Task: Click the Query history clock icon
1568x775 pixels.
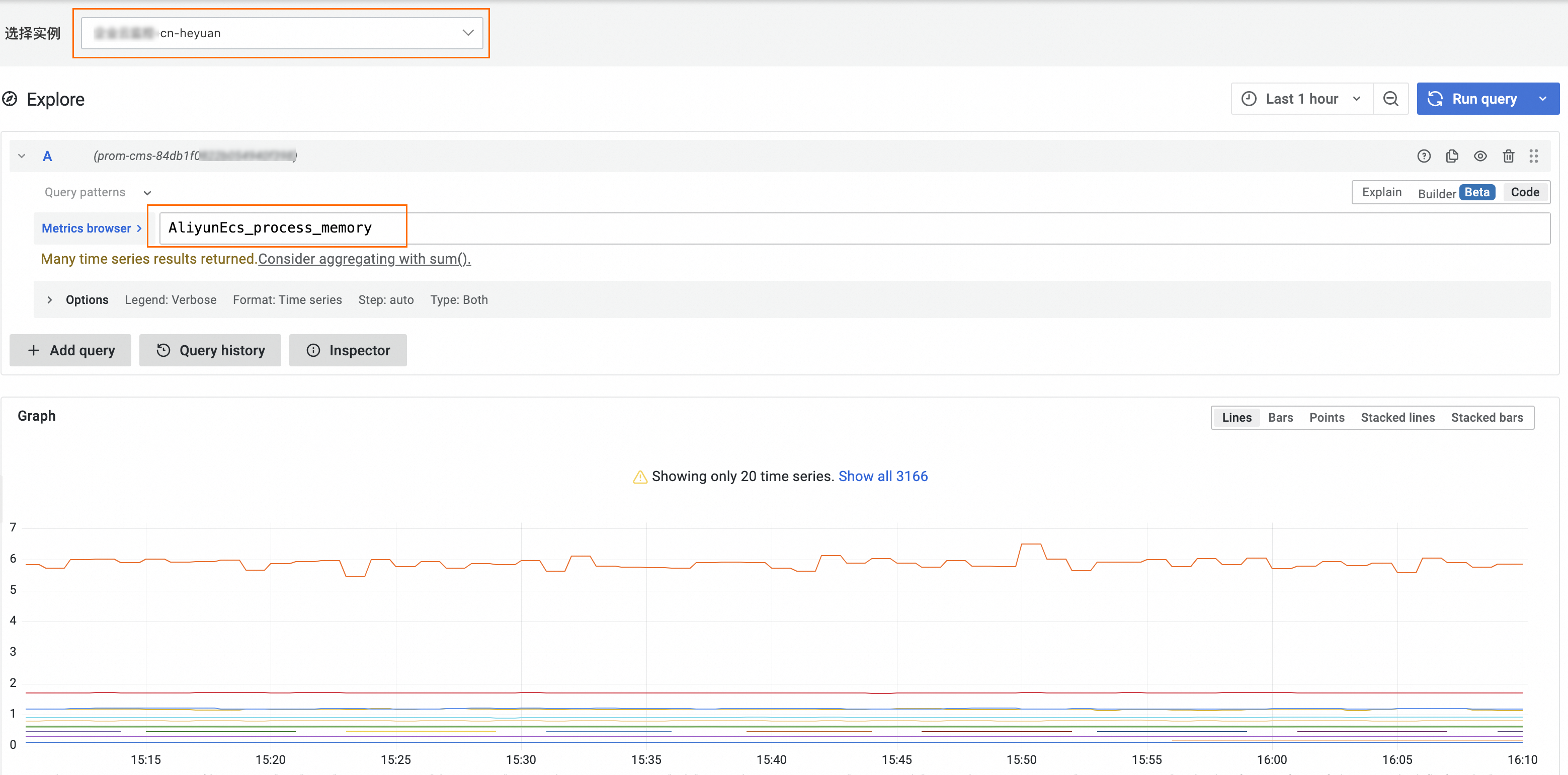Action: pos(163,350)
